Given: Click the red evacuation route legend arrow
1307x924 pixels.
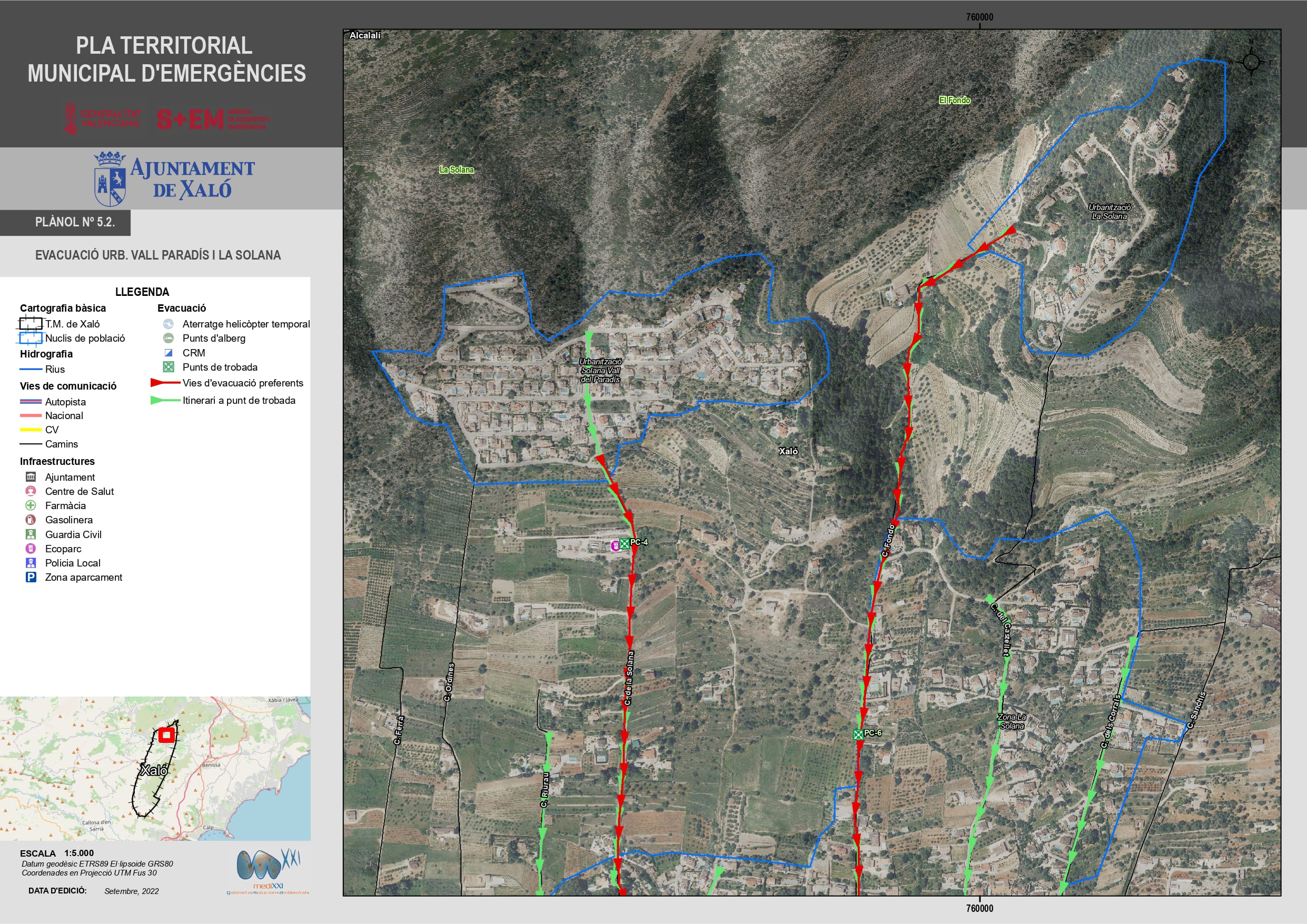Looking at the screenshot, I should point(165,383).
